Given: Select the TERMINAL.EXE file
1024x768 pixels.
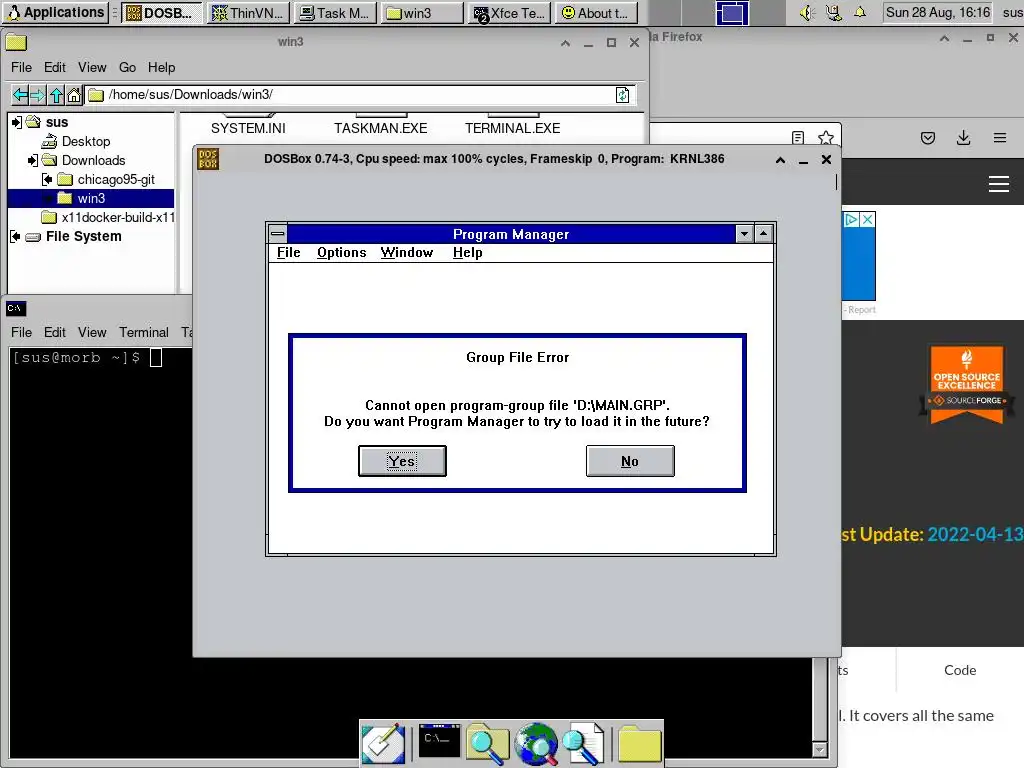Looking at the screenshot, I should click(x=513, y=128).
